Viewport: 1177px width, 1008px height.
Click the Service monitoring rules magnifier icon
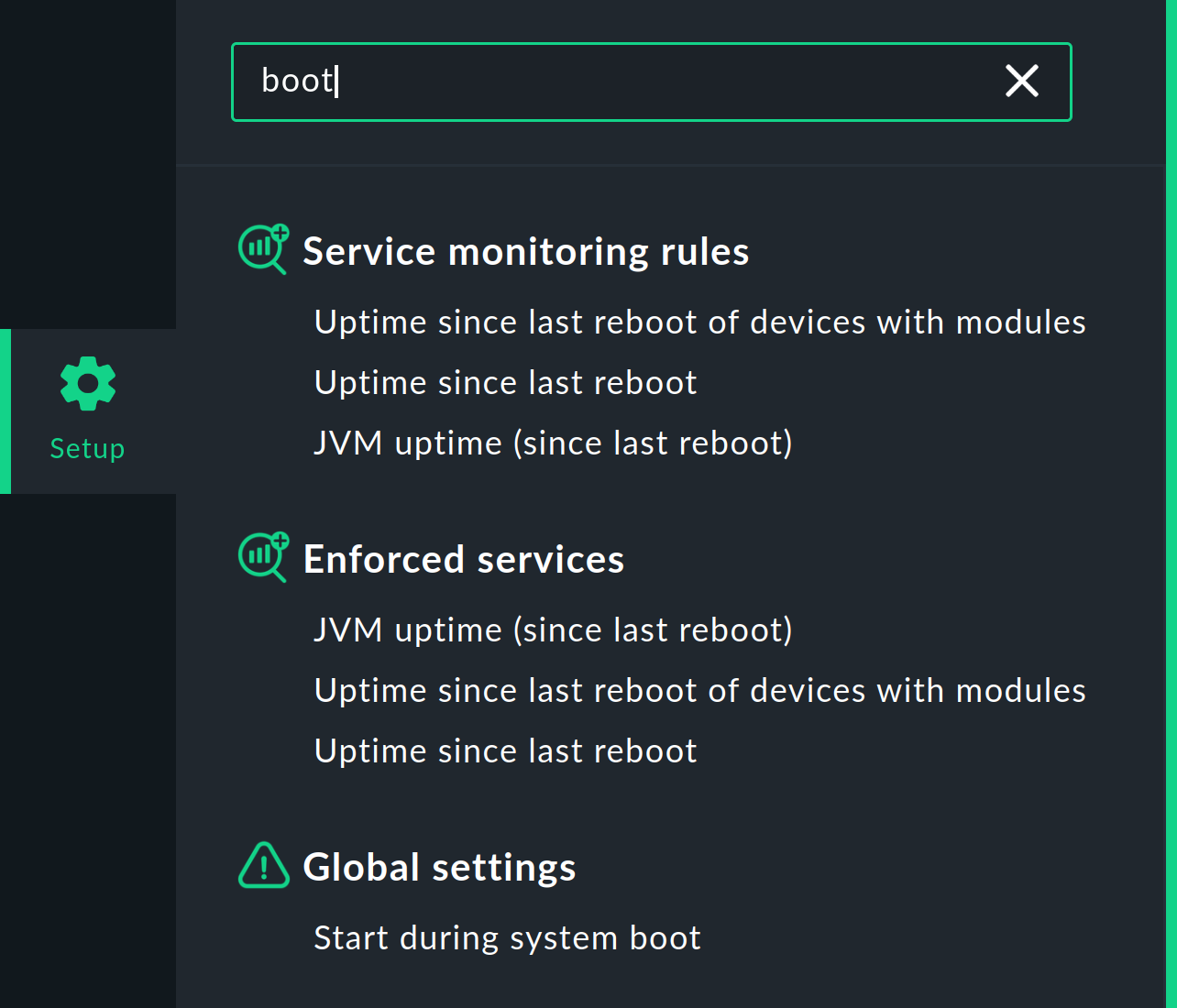tap(263, 249)
